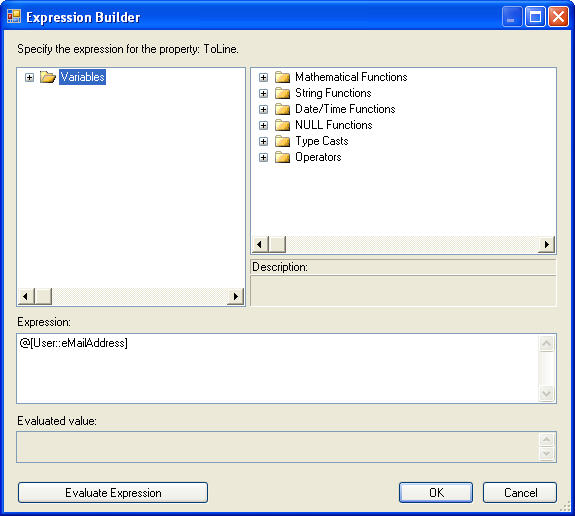Click down arrow of Evaluated value scrollbar
This screenshot has width=575, height=516.
(546, 454)
